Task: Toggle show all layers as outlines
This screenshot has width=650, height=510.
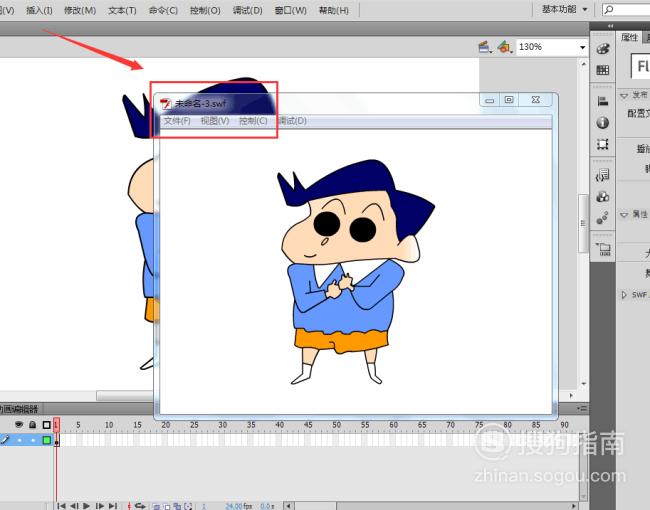Action: point(46,425)
